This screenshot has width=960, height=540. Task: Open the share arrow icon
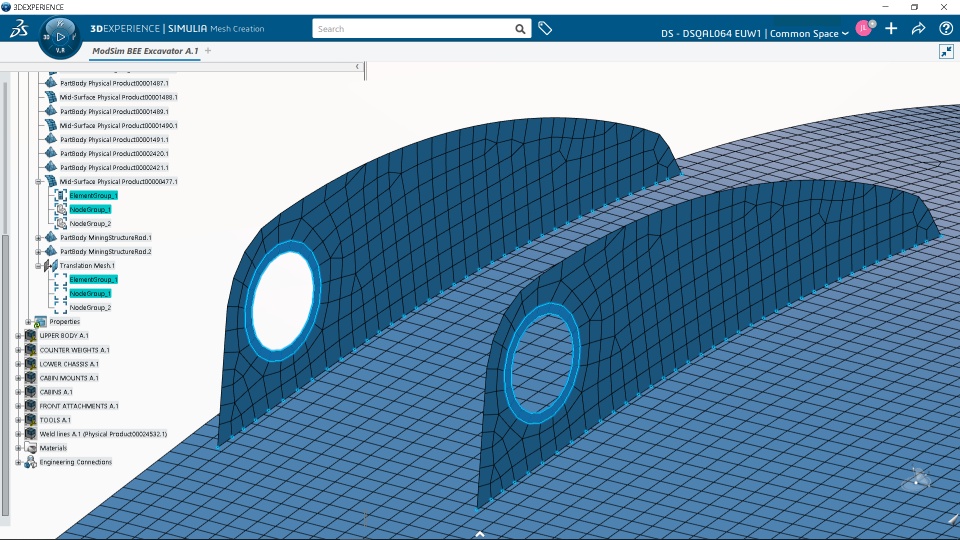(x=918, y=29)
